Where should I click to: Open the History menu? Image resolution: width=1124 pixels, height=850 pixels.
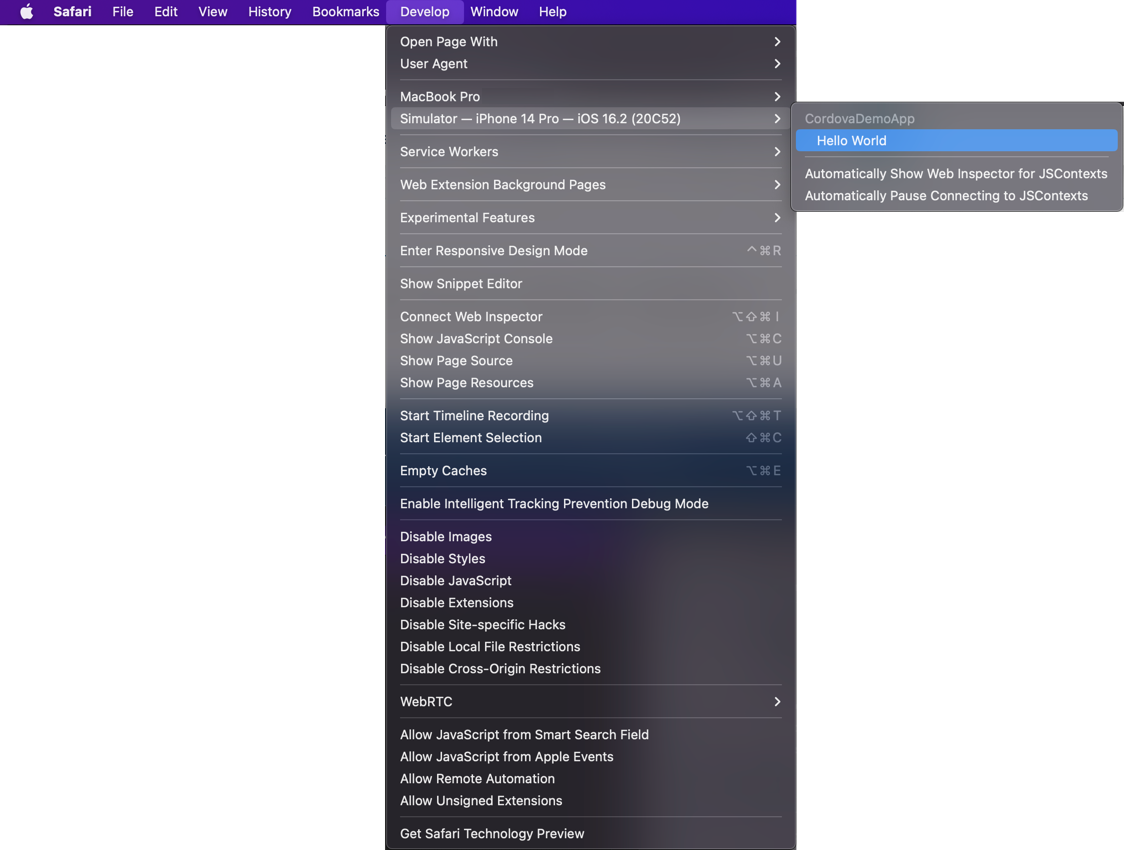coord(270,11)
